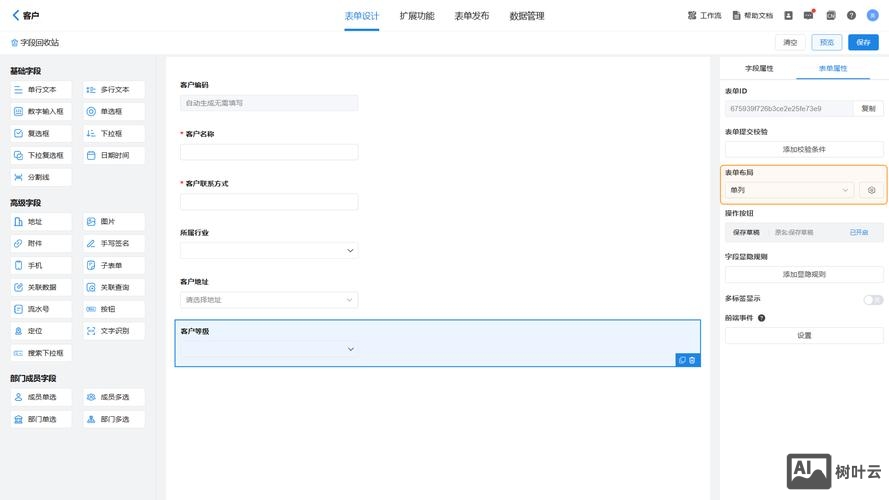Click 添加显隐规则 button
This screenshot has height=500, width=889.
[804, 274]
